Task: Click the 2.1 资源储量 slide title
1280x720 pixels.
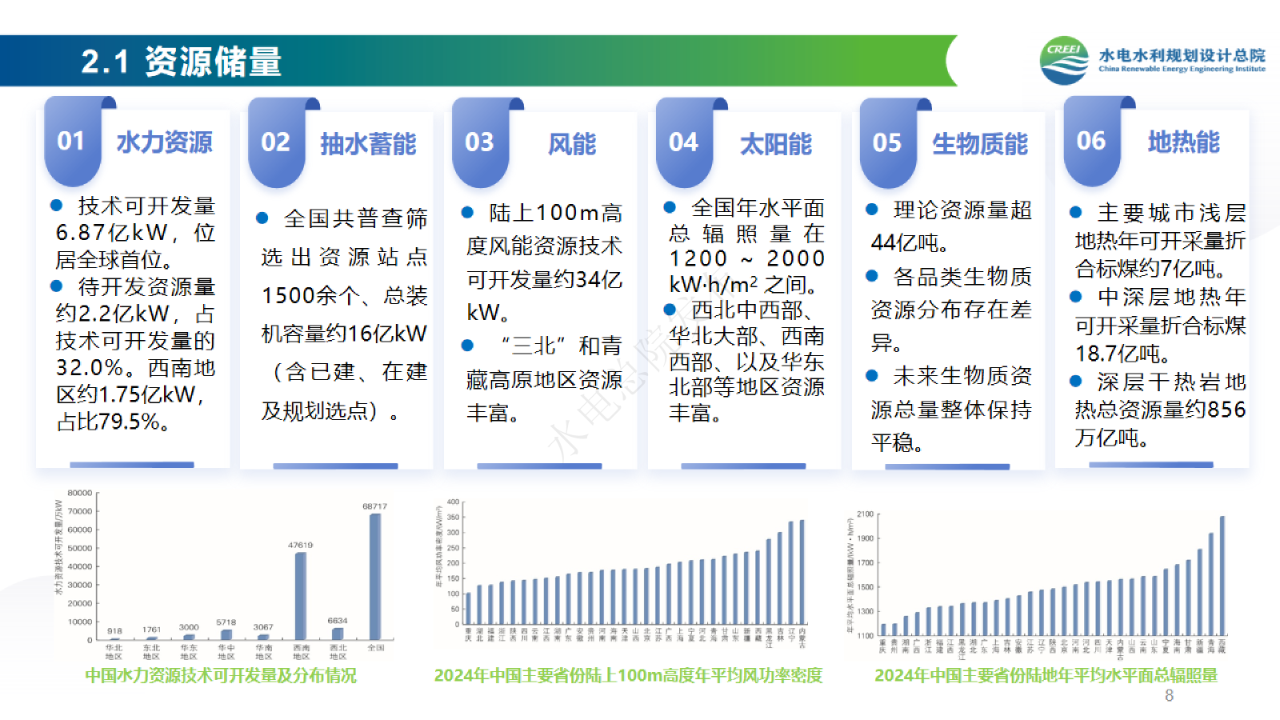Action: pos(181,62)
